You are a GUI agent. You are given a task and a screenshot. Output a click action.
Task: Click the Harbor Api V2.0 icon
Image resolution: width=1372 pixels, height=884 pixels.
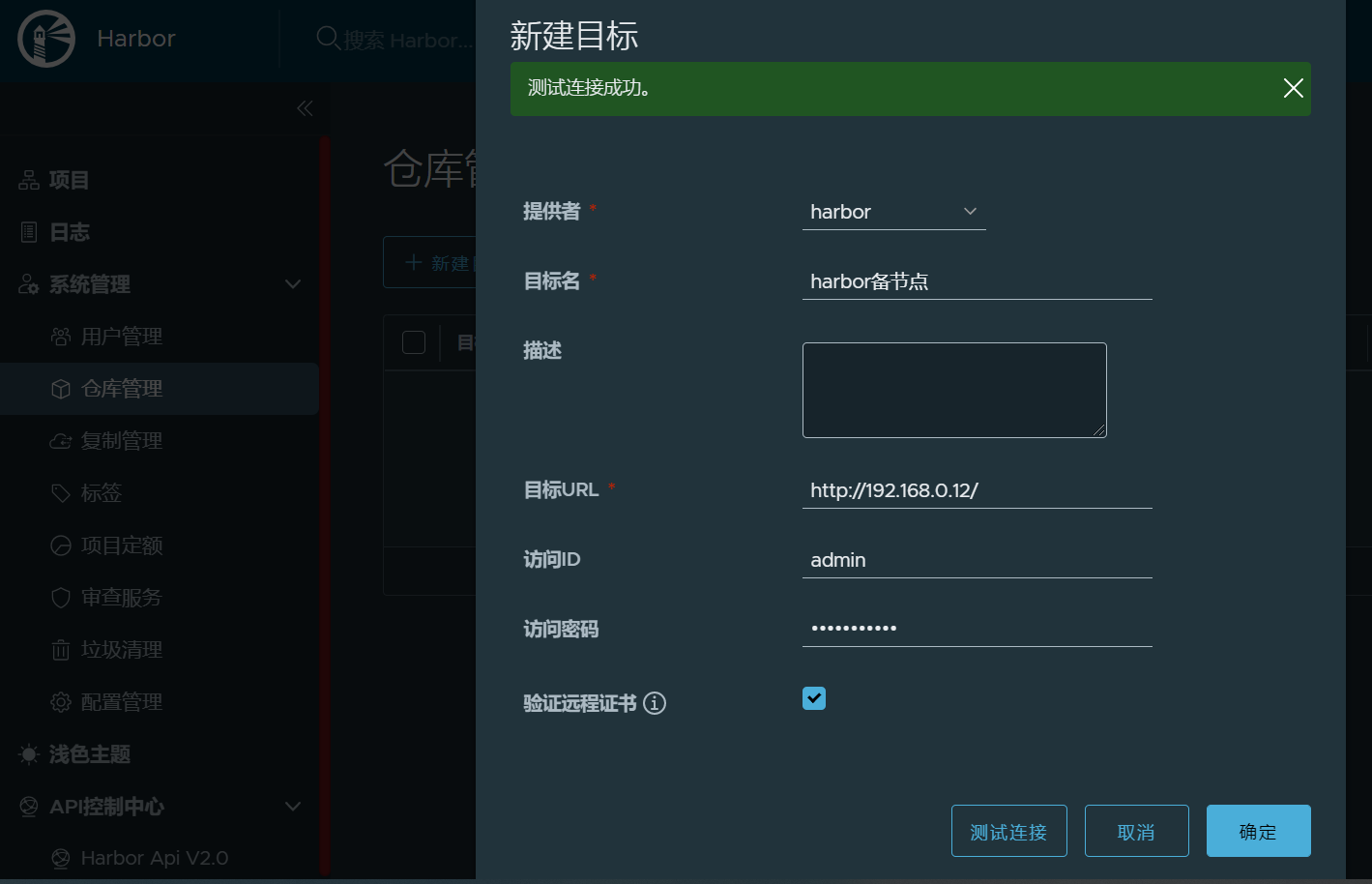61,858
